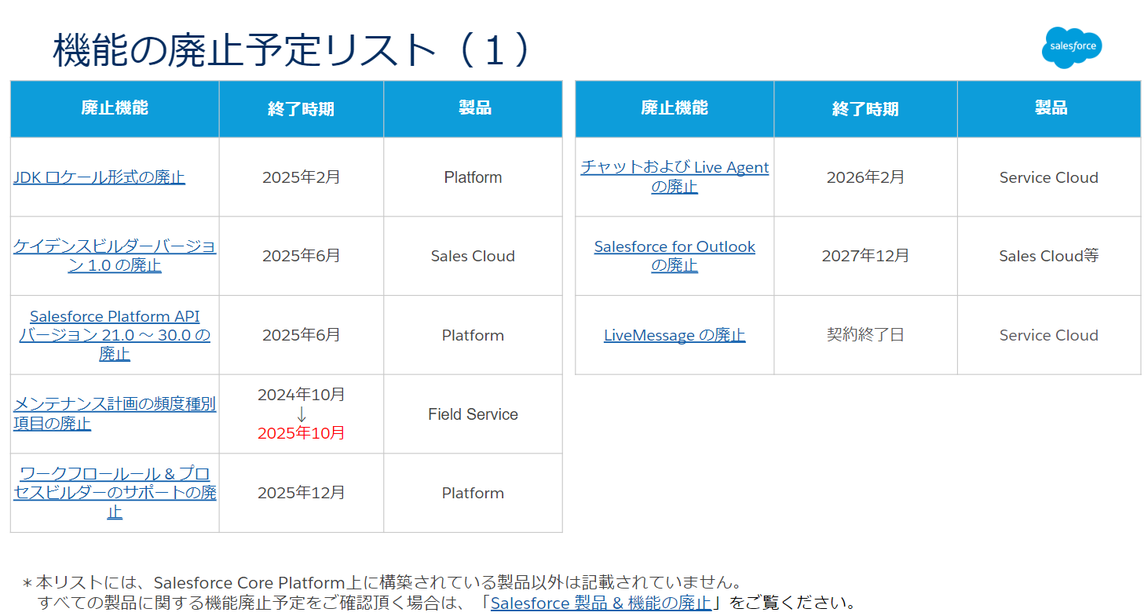Select the slide title 機能の廃止予定リスト（1）
This screenshot has height=616, width=1148.
coord(293,50)
